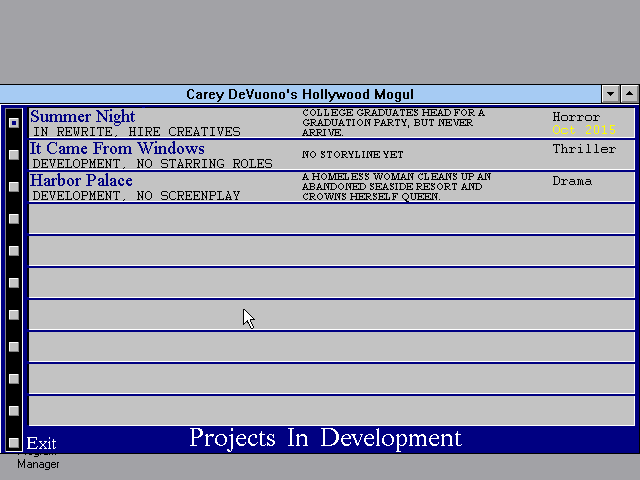640x480 pixels.
Task: Open the Harbor Palace project title
Action: 81,181
